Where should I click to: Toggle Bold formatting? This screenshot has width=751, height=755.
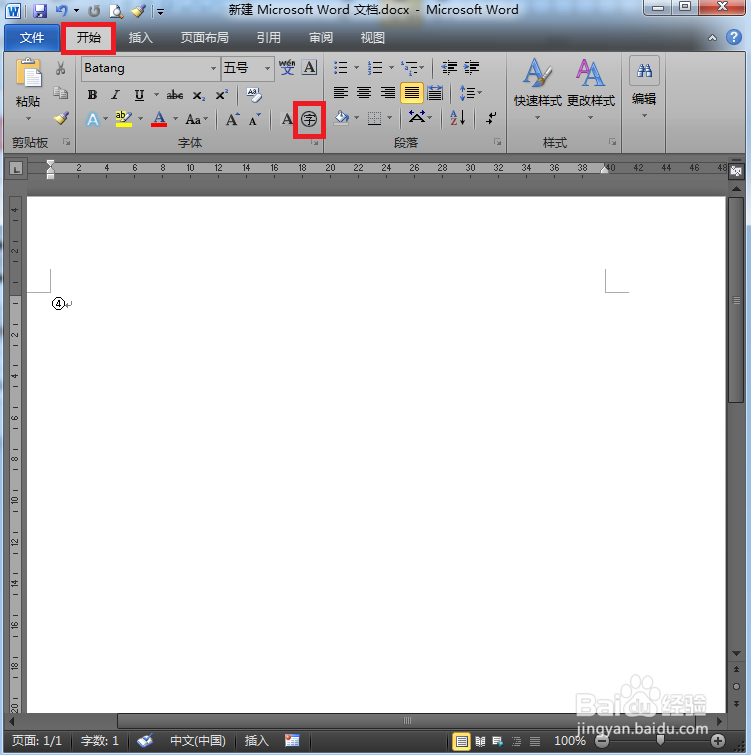(x=92, y=95)
